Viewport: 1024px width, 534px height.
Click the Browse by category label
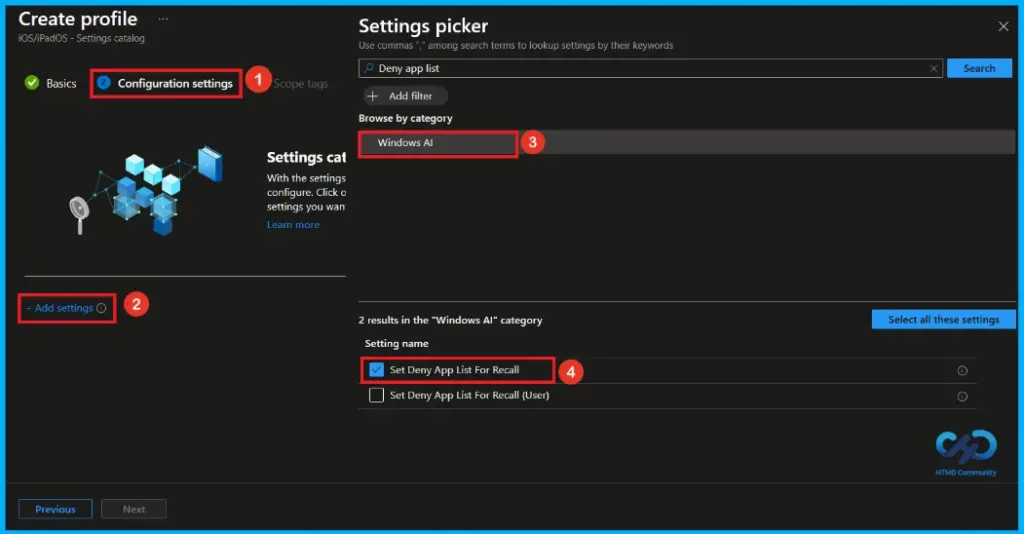point(405,118)
